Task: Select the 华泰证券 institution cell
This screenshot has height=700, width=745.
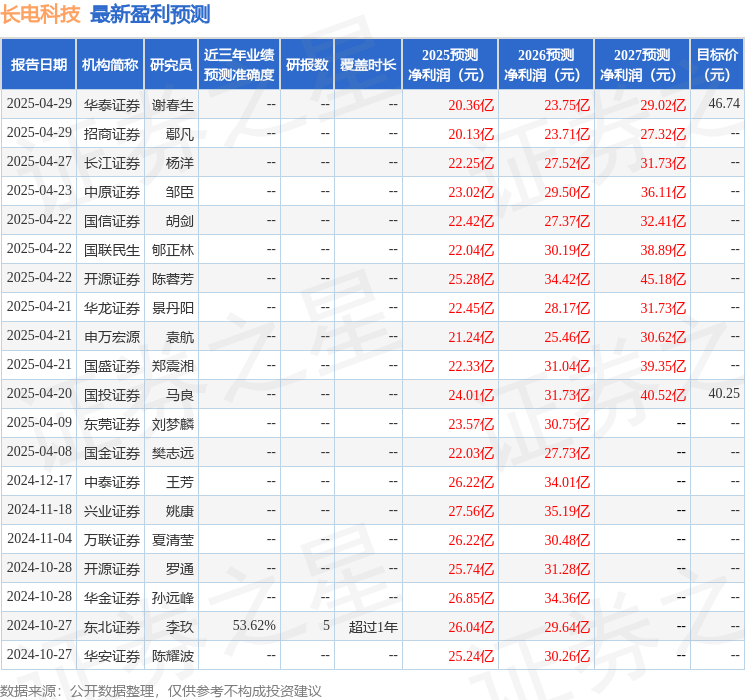Action: 112,105
